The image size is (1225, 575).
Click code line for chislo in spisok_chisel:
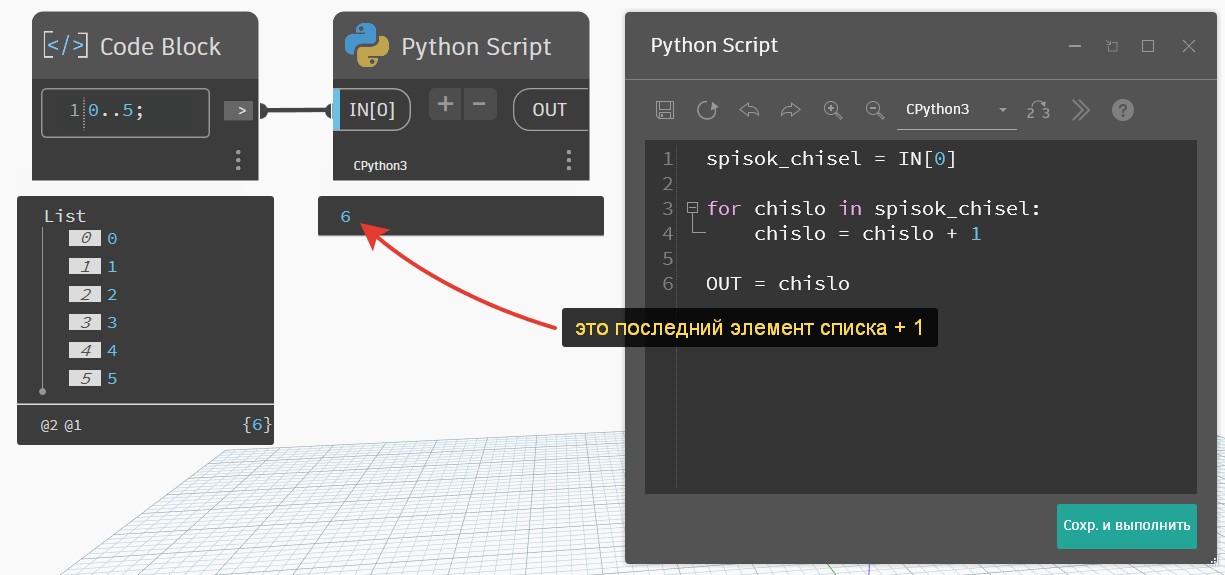874,208
